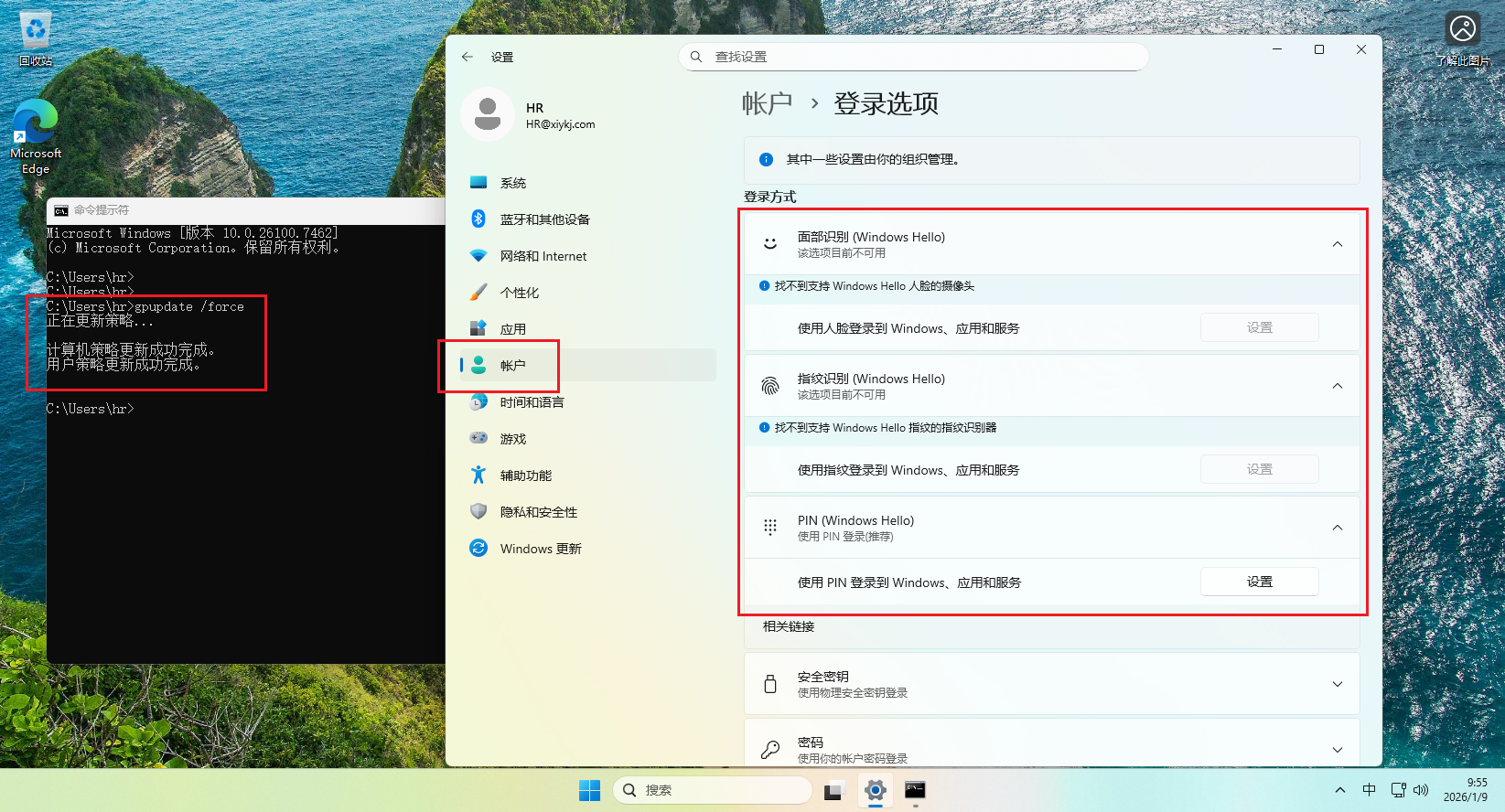This screenshot has width=1505, height=812.
Task: Click the HR user avatar picture
Action: tap(488, 115)
